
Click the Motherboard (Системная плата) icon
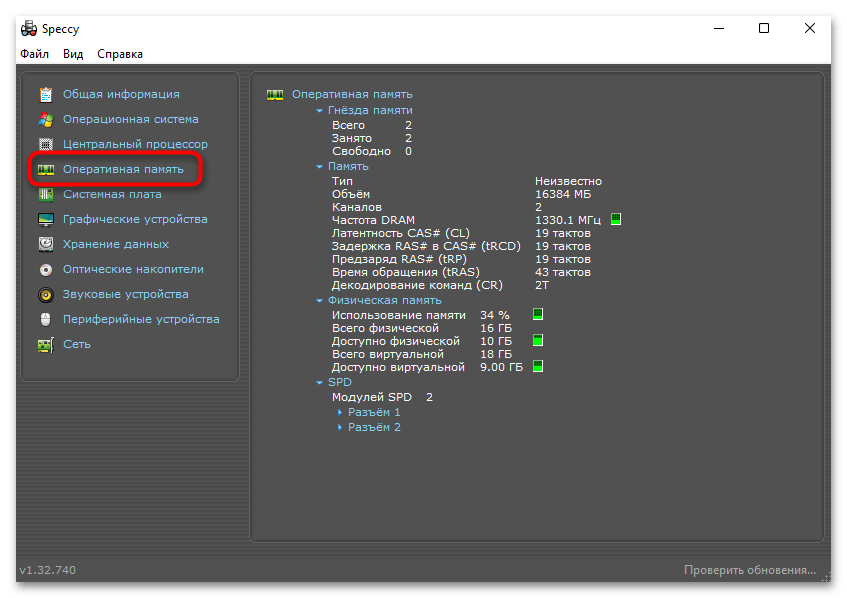[46, 195]
